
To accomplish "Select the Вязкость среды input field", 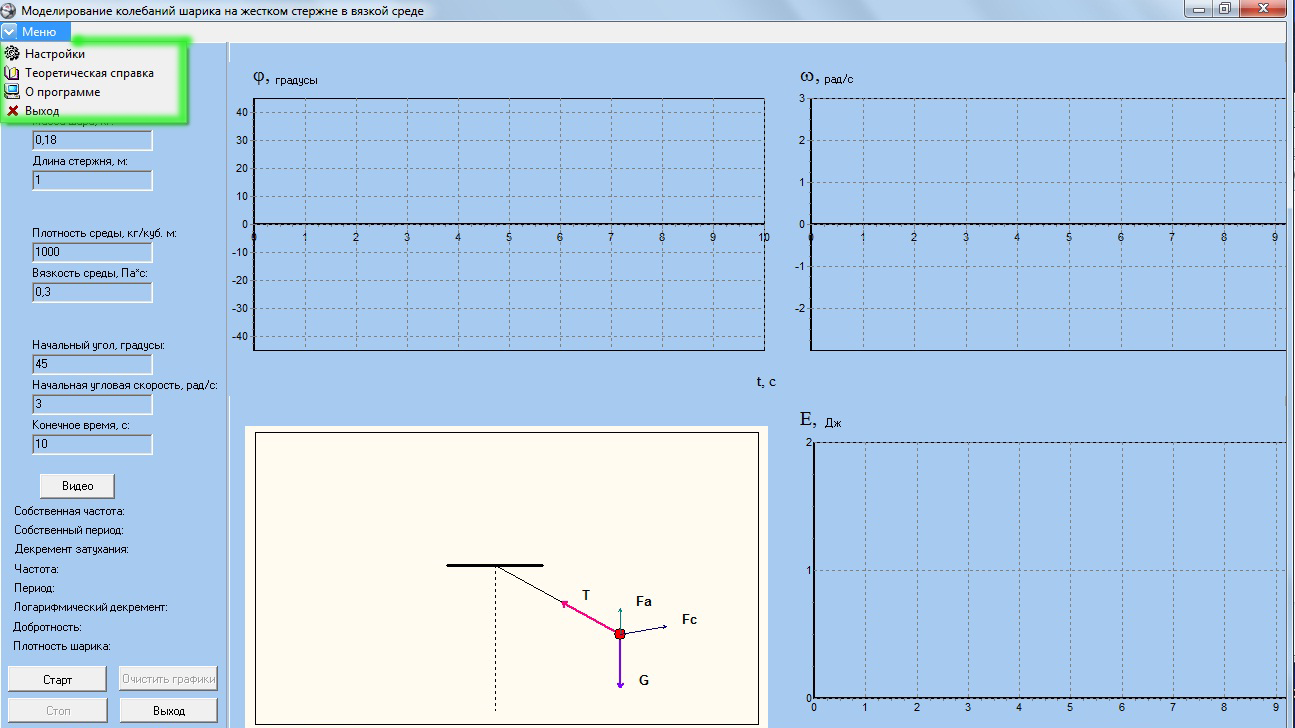I will (x=92, y=292).
